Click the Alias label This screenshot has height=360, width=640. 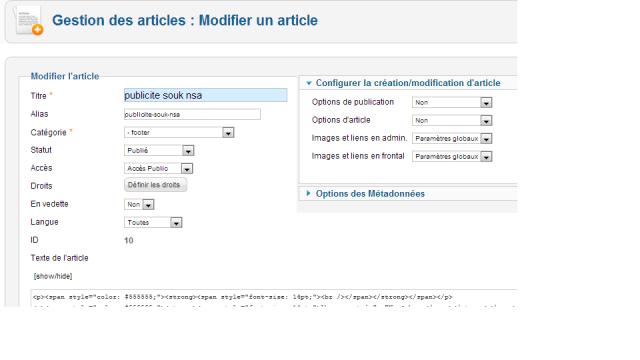tap(39, 114)
